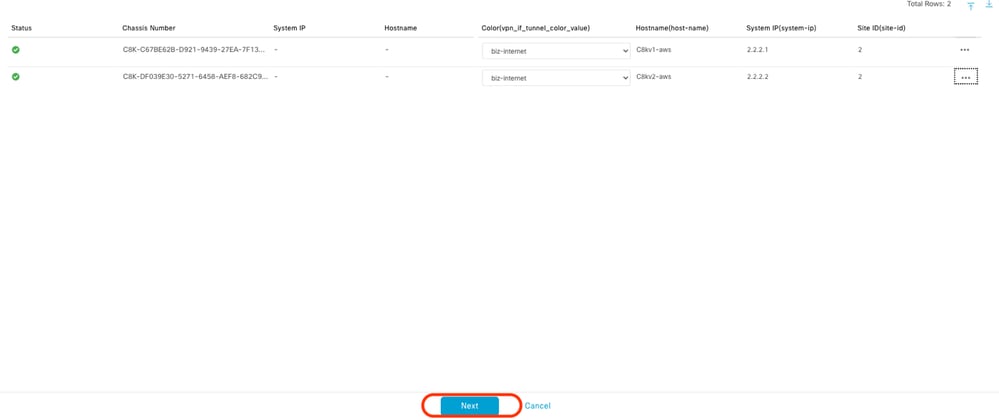Click the System IP column header

290,28
